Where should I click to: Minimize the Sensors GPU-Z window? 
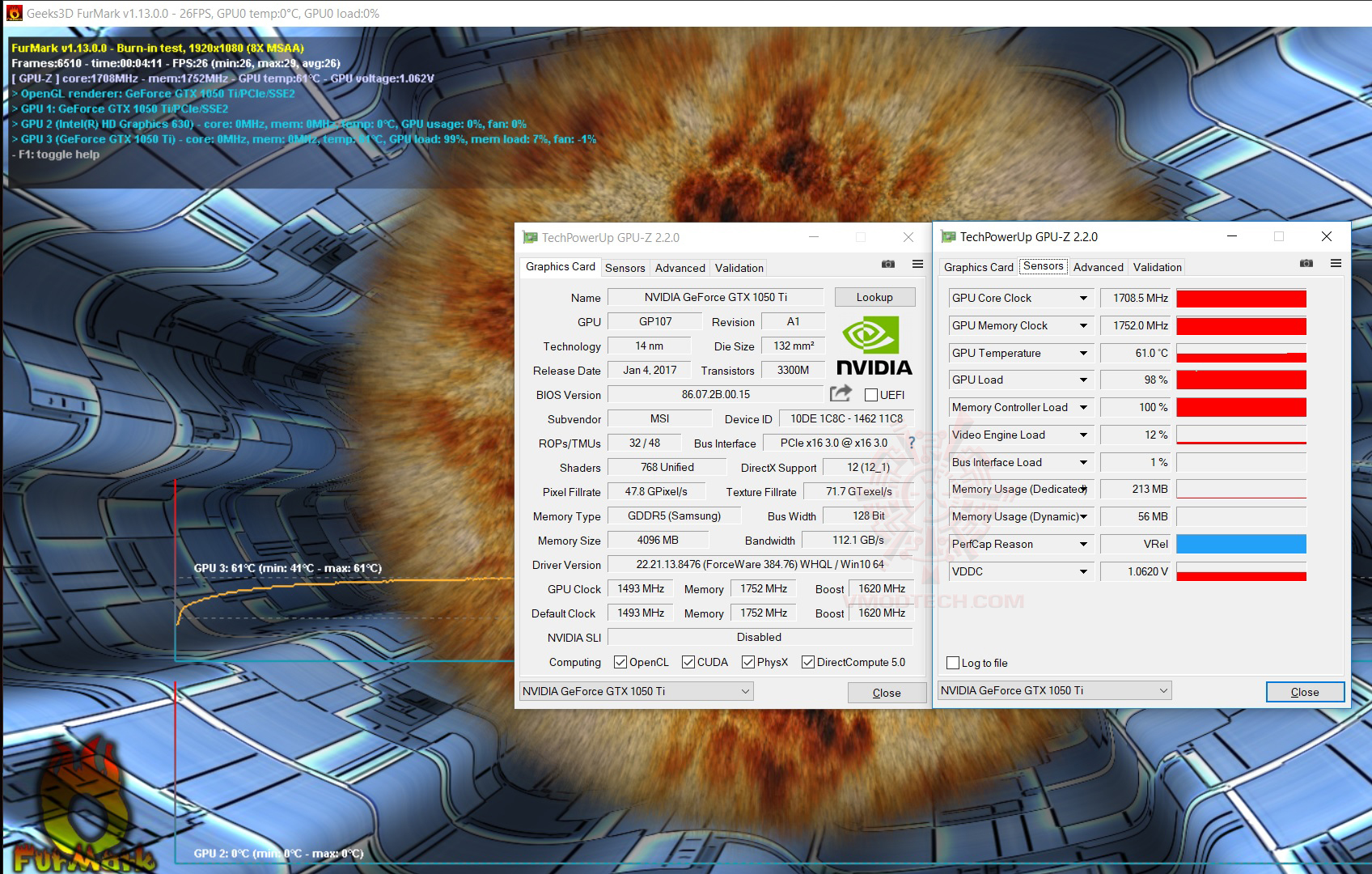[1232, 236]
